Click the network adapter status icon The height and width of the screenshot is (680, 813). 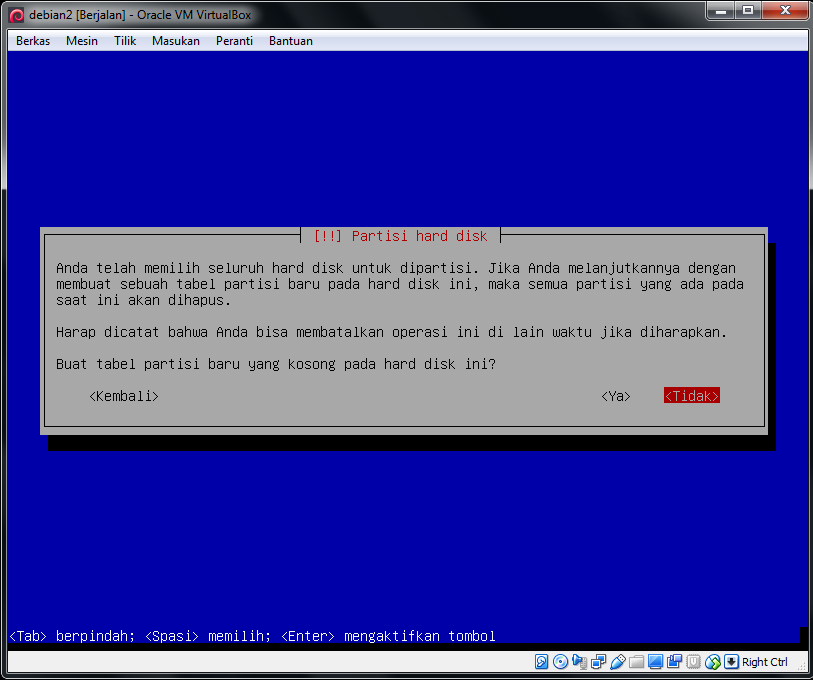(x=598, y=661)
